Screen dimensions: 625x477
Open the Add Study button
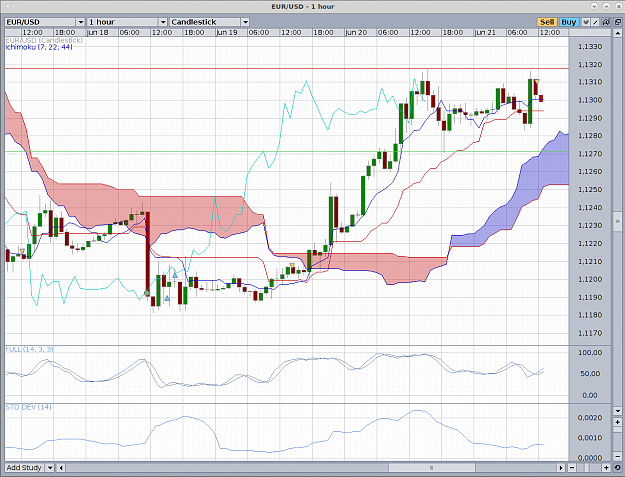24,467
